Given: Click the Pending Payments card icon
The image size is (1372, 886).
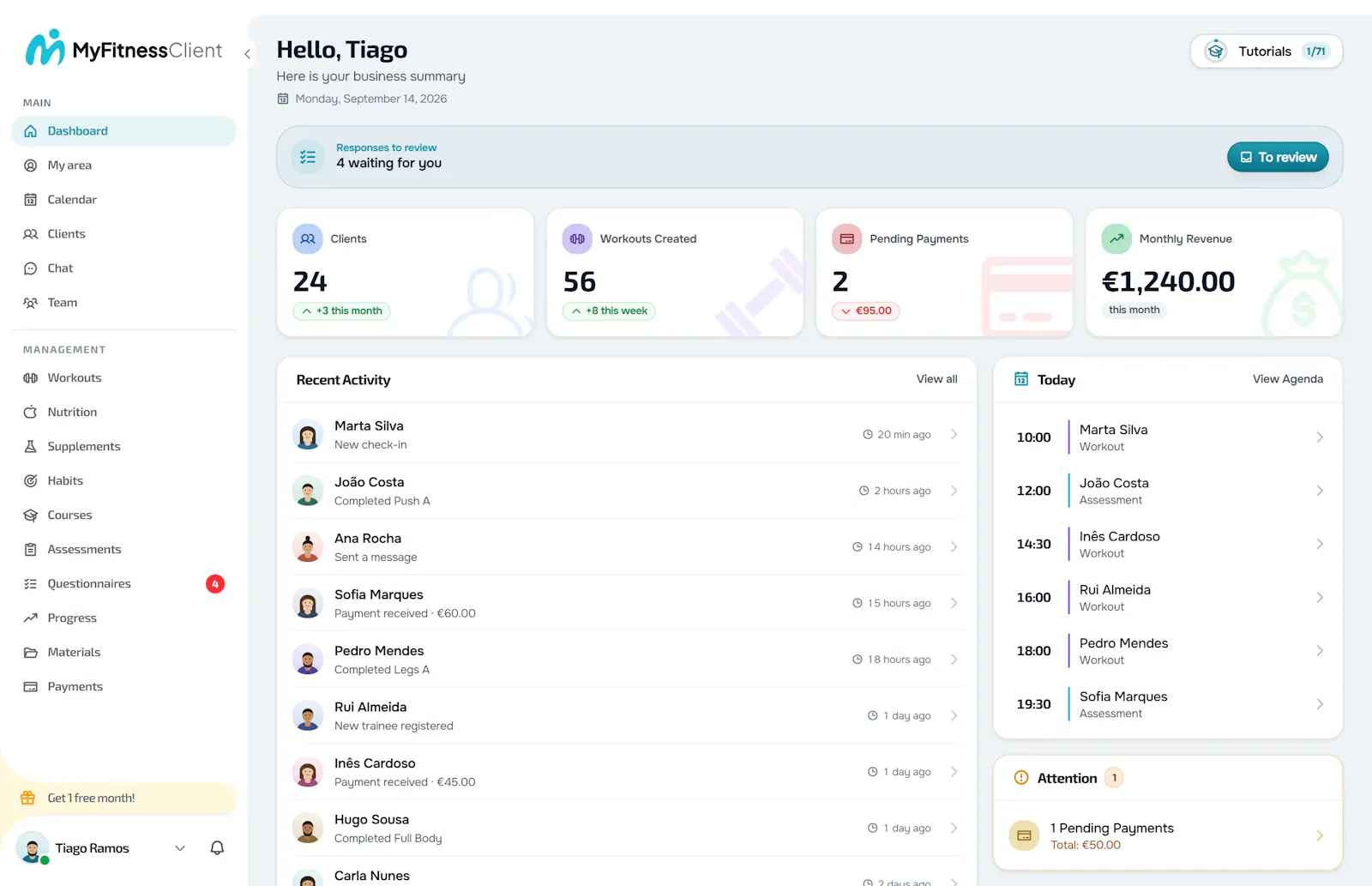Looking at the screenshot, I should pos(846,239).
